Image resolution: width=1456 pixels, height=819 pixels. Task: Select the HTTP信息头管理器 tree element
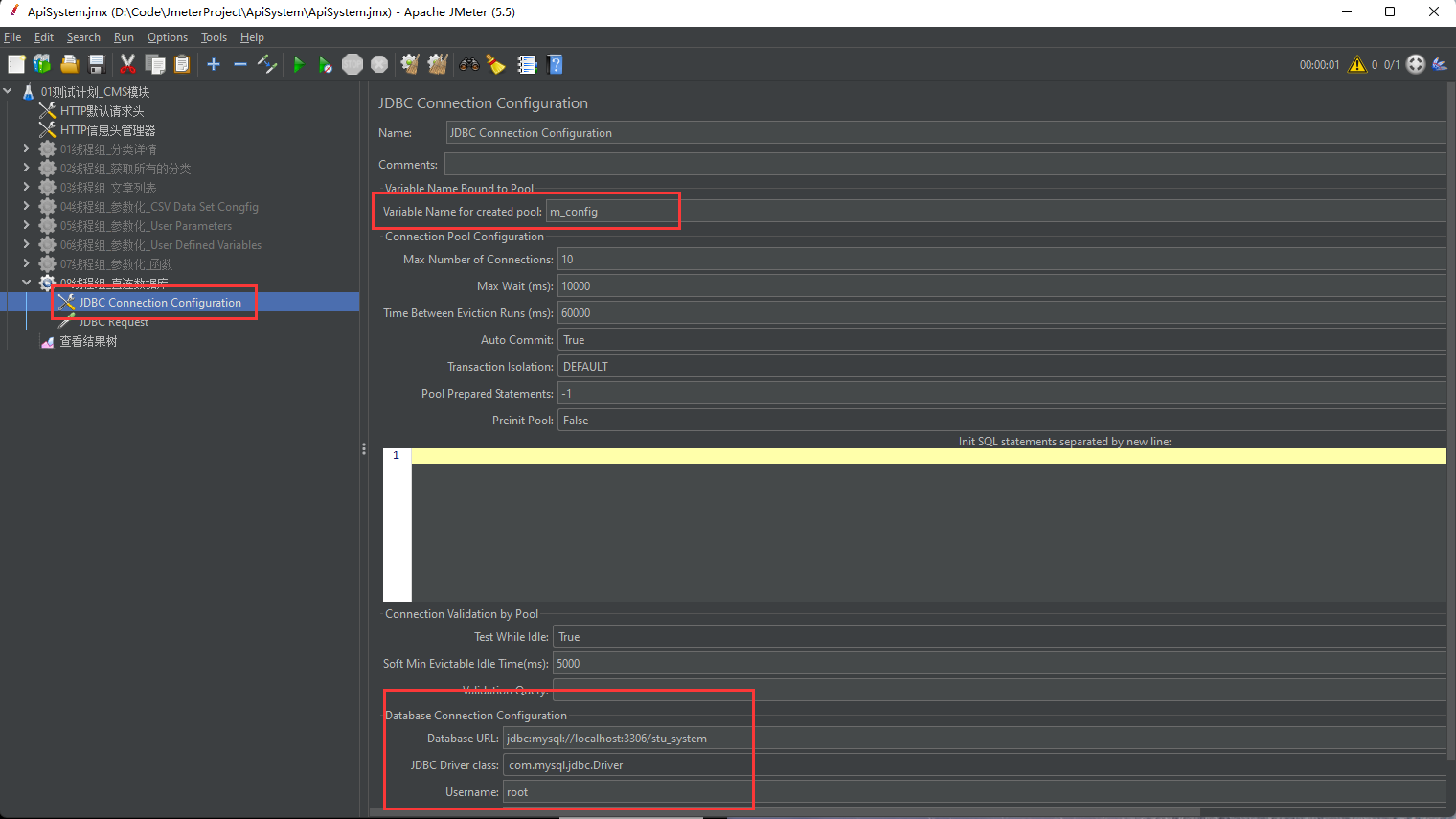point(107,130)
